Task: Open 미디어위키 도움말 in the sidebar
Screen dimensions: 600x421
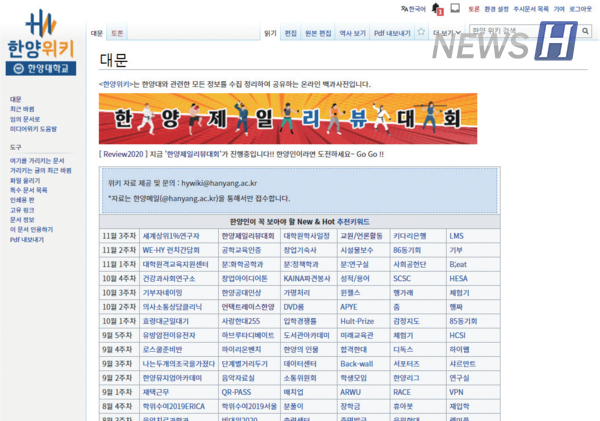Action: [33, 129]
